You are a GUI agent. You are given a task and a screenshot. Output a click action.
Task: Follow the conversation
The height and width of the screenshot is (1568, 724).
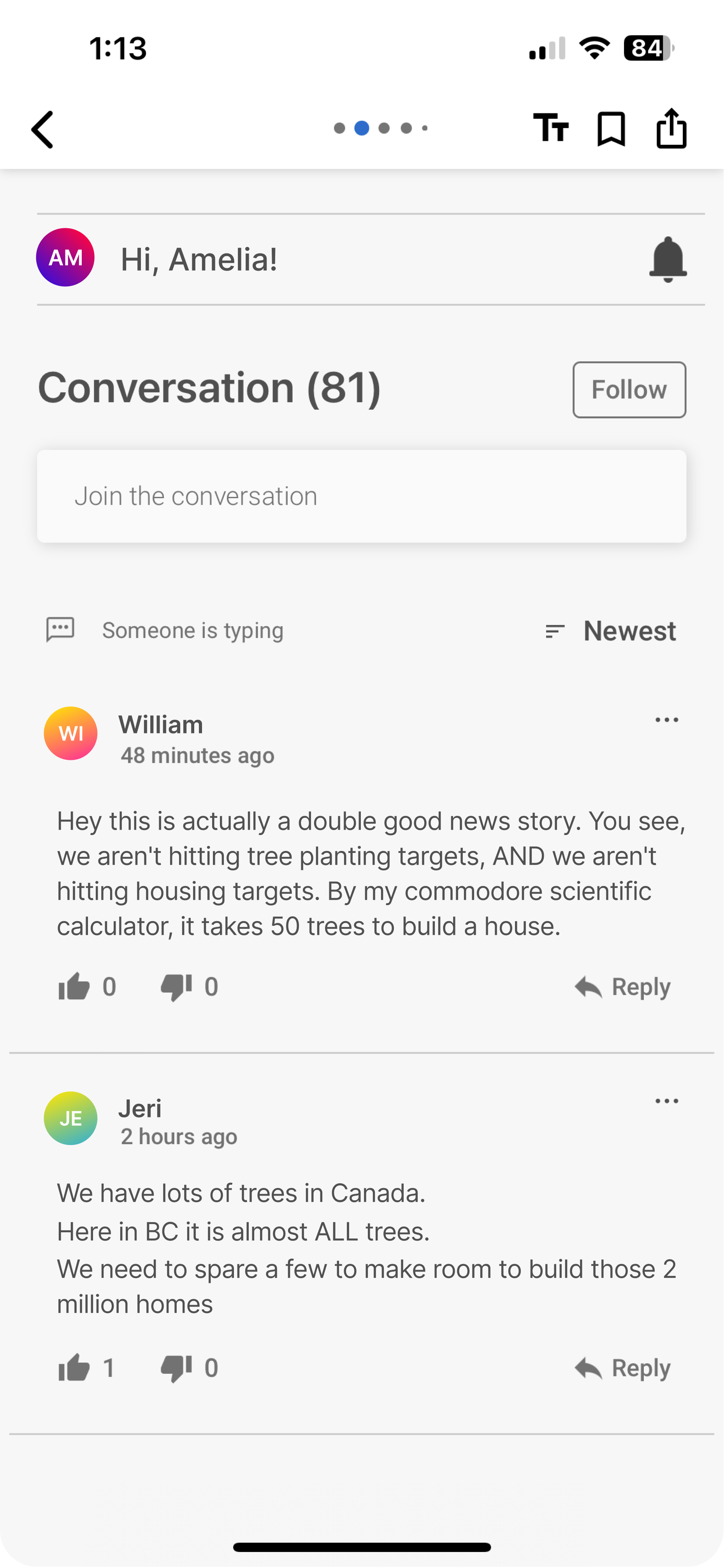tap(629, 389)
